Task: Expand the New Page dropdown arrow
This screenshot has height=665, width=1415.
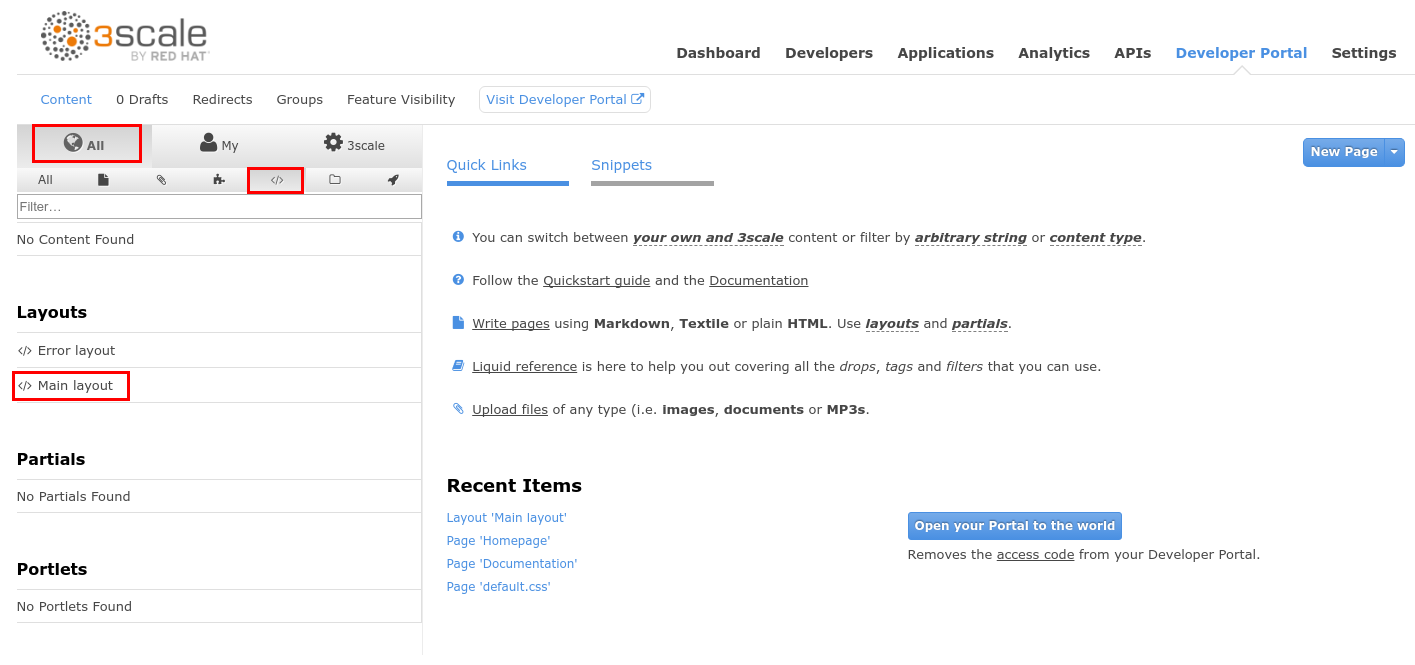Action: coord(1395,152)
